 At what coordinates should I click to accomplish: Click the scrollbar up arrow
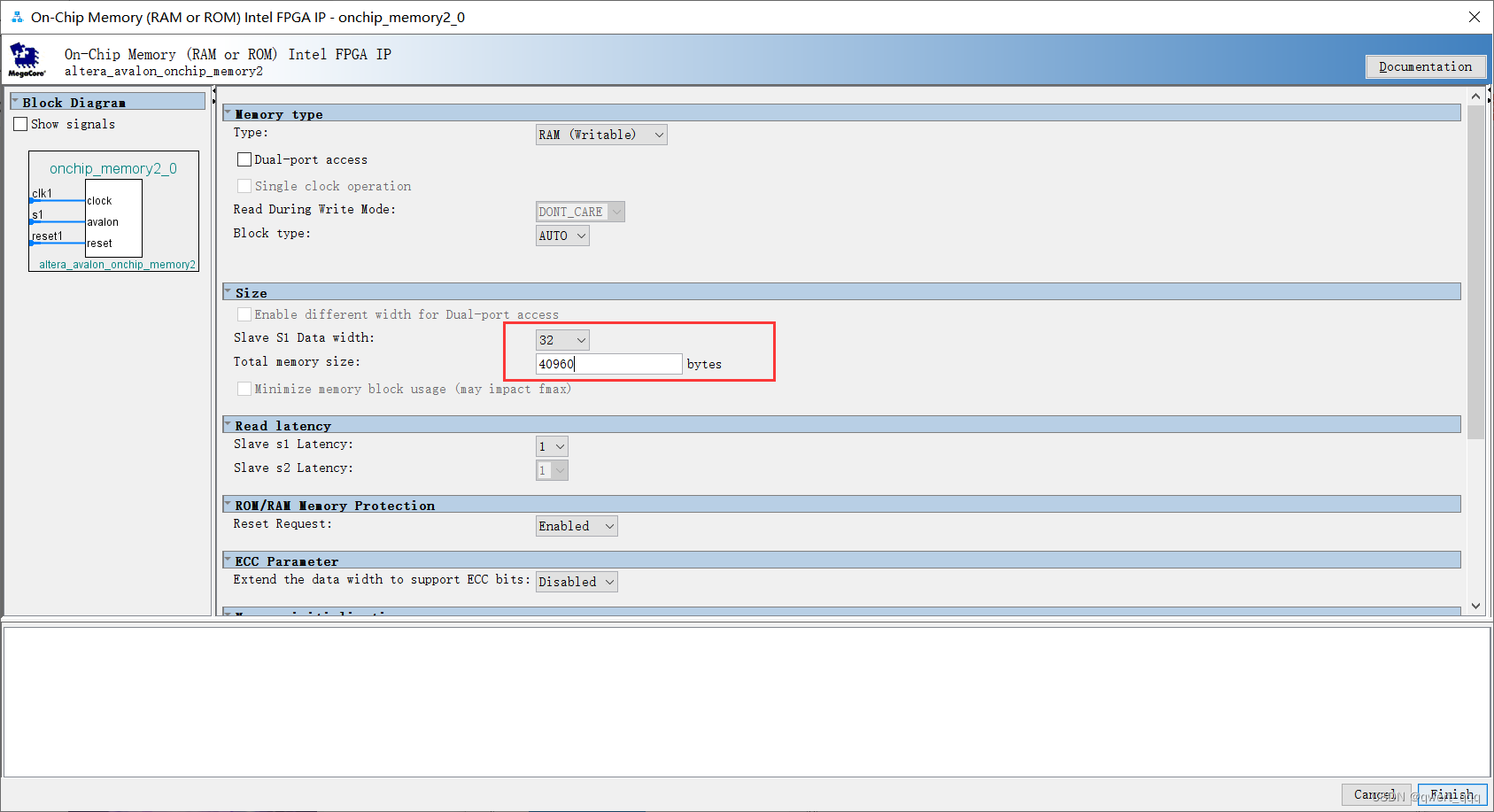point(1475,96)
